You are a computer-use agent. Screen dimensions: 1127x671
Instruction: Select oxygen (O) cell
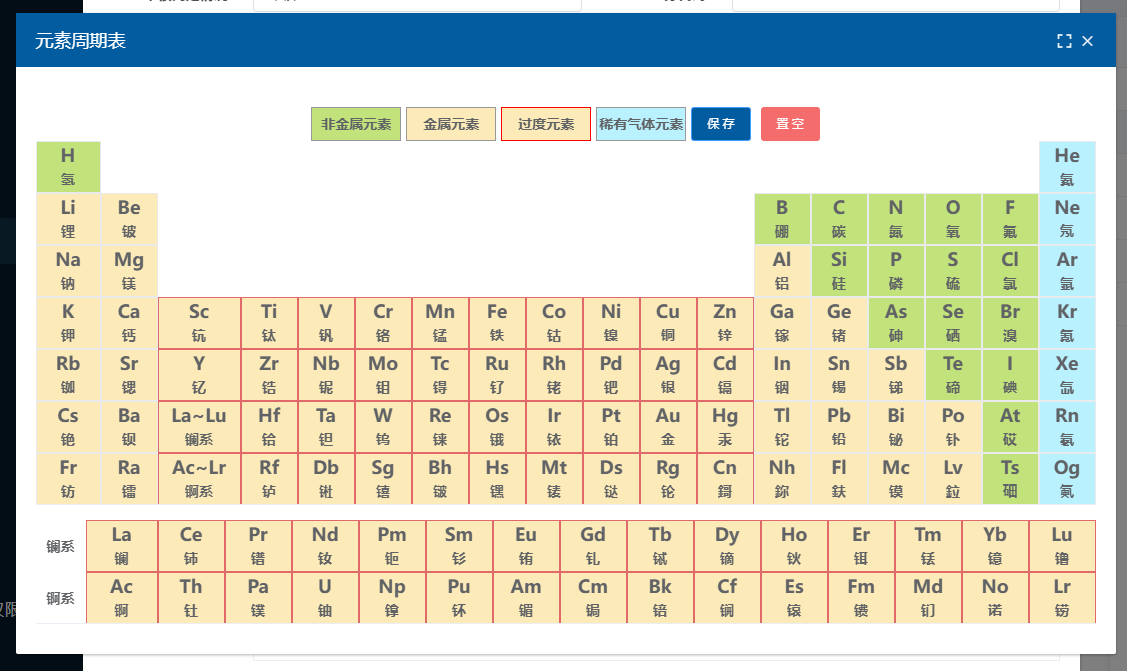(x=953, y=218)
